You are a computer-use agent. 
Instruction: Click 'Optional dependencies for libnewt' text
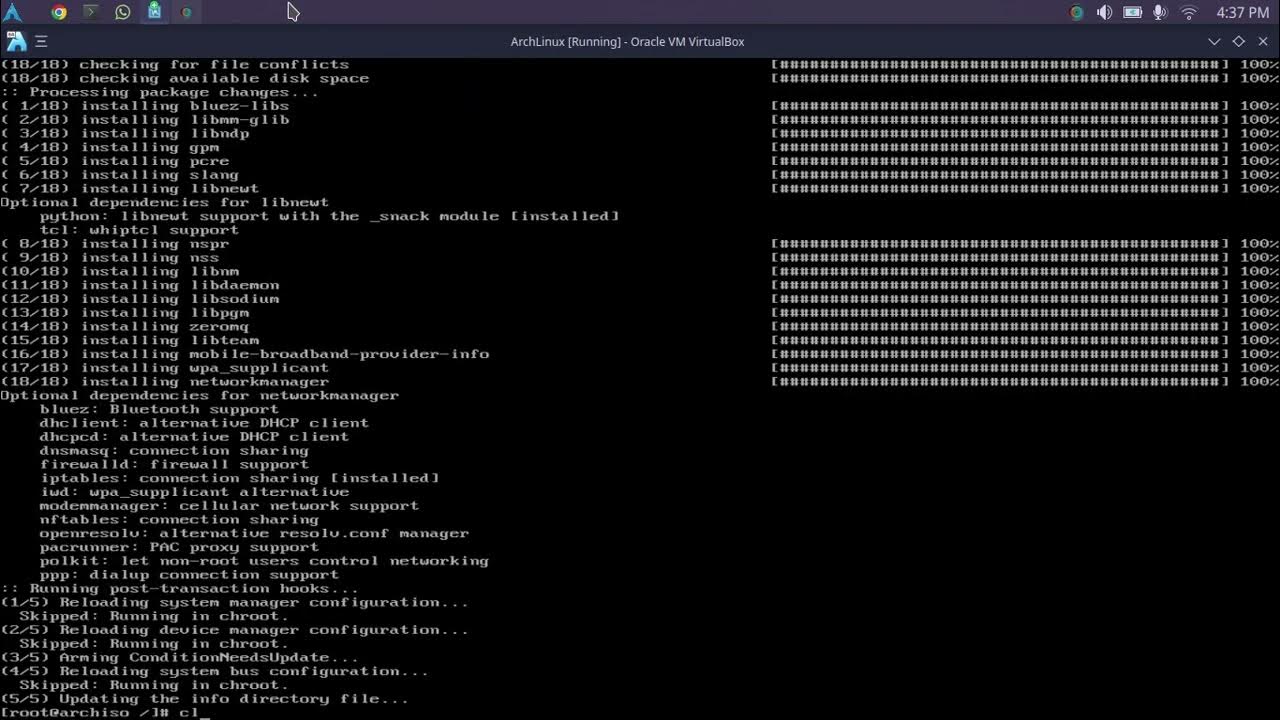pos(165,202)
